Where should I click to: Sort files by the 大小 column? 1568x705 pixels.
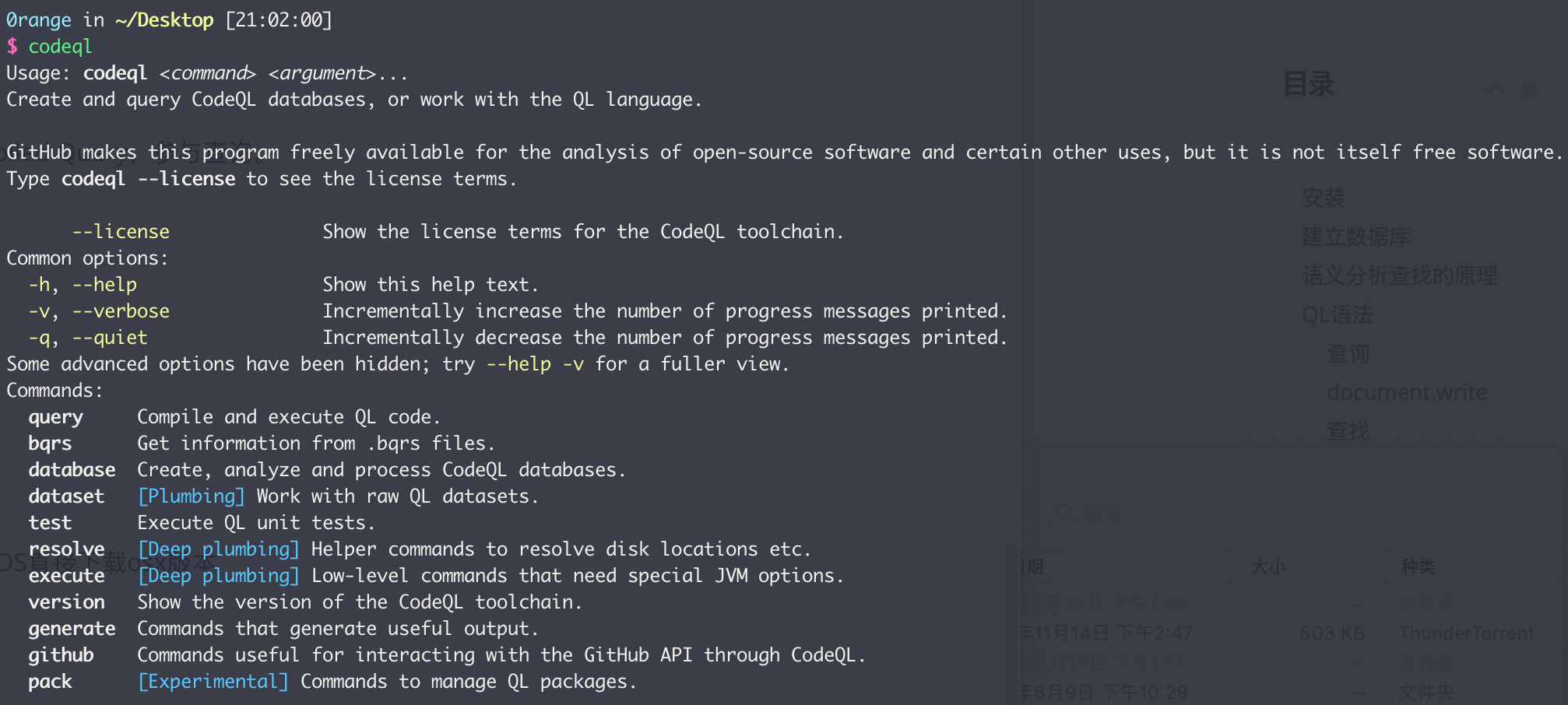(x=1268, y=566)
